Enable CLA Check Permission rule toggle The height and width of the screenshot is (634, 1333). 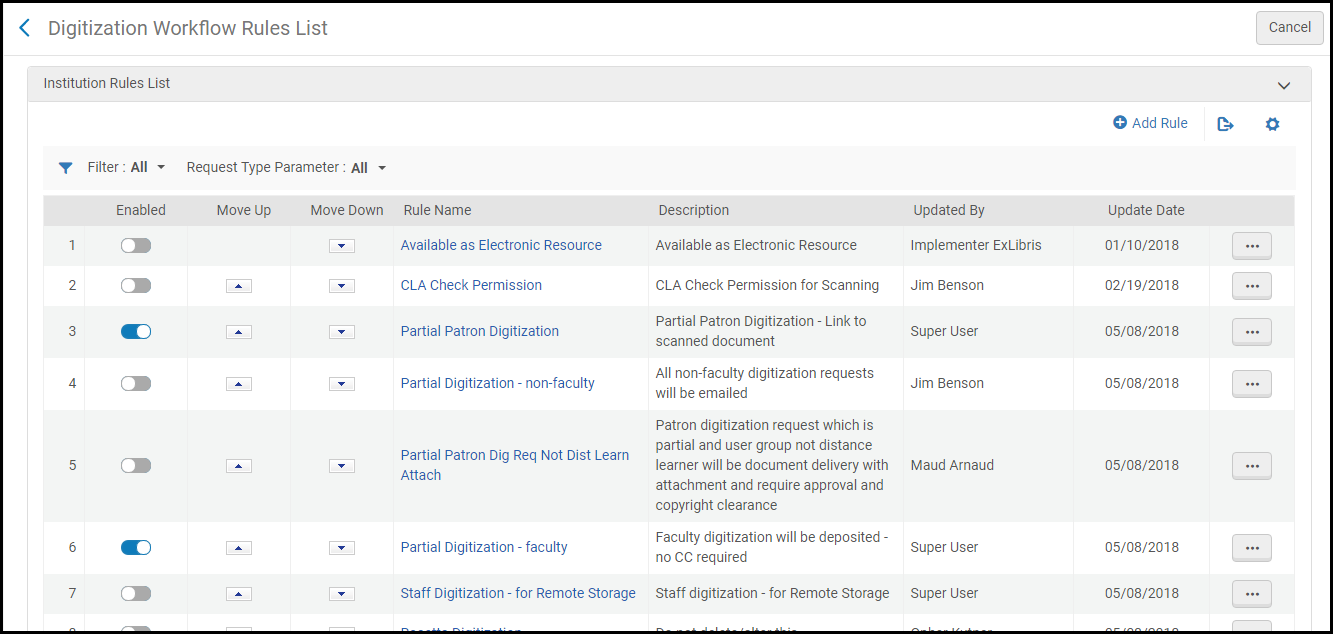(136, 286)
